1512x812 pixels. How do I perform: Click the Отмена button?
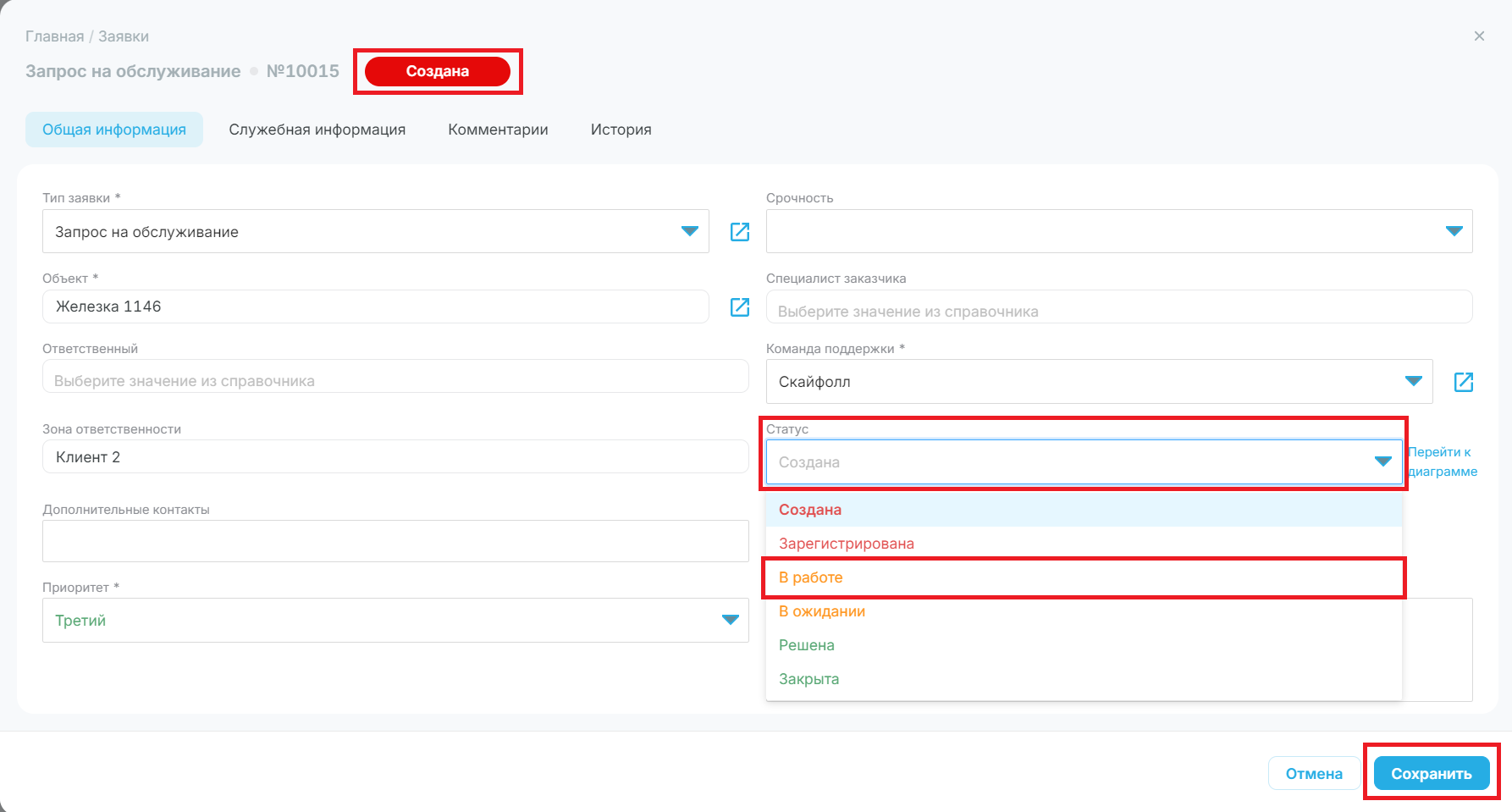[x=1314, y=773]
